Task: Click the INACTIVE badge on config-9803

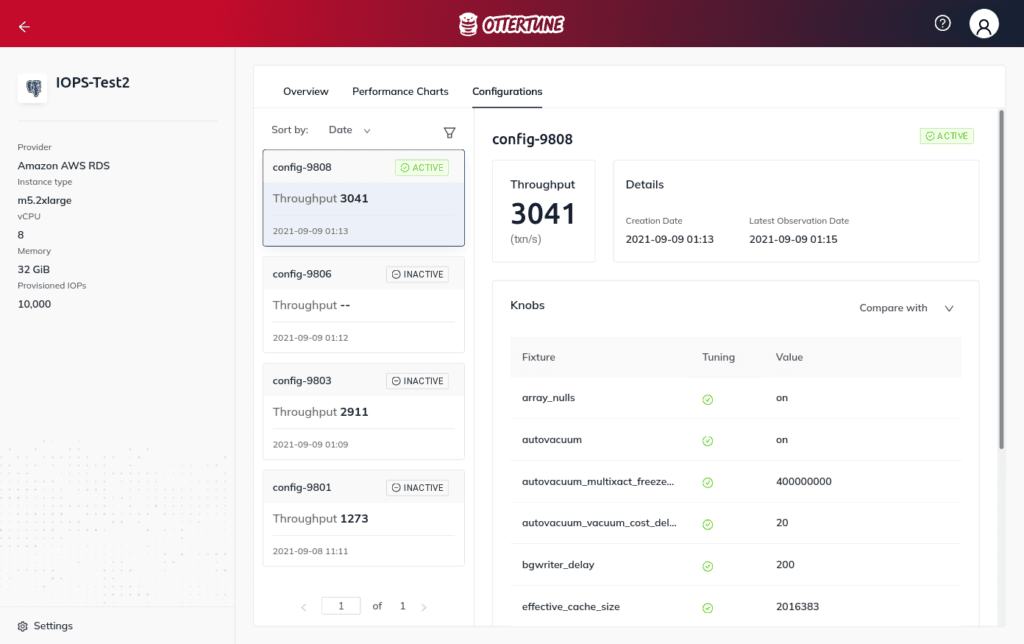Action: [417, 381]
